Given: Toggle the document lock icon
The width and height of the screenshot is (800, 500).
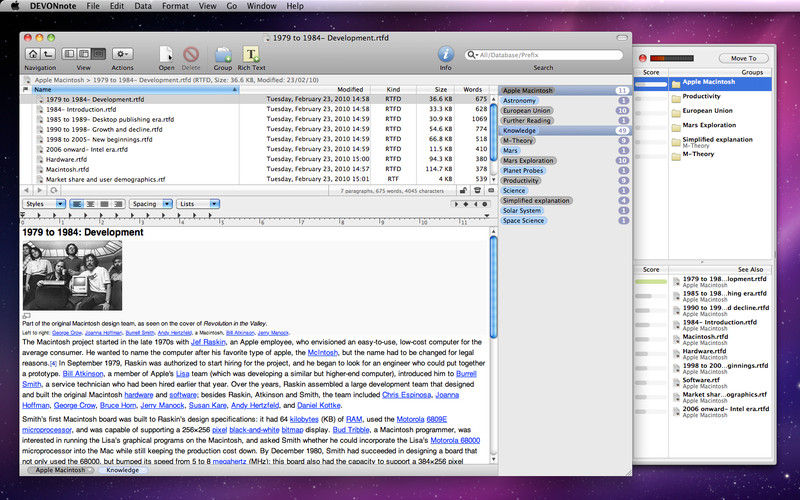Looking at the screenshot, I should pos(463,190).
